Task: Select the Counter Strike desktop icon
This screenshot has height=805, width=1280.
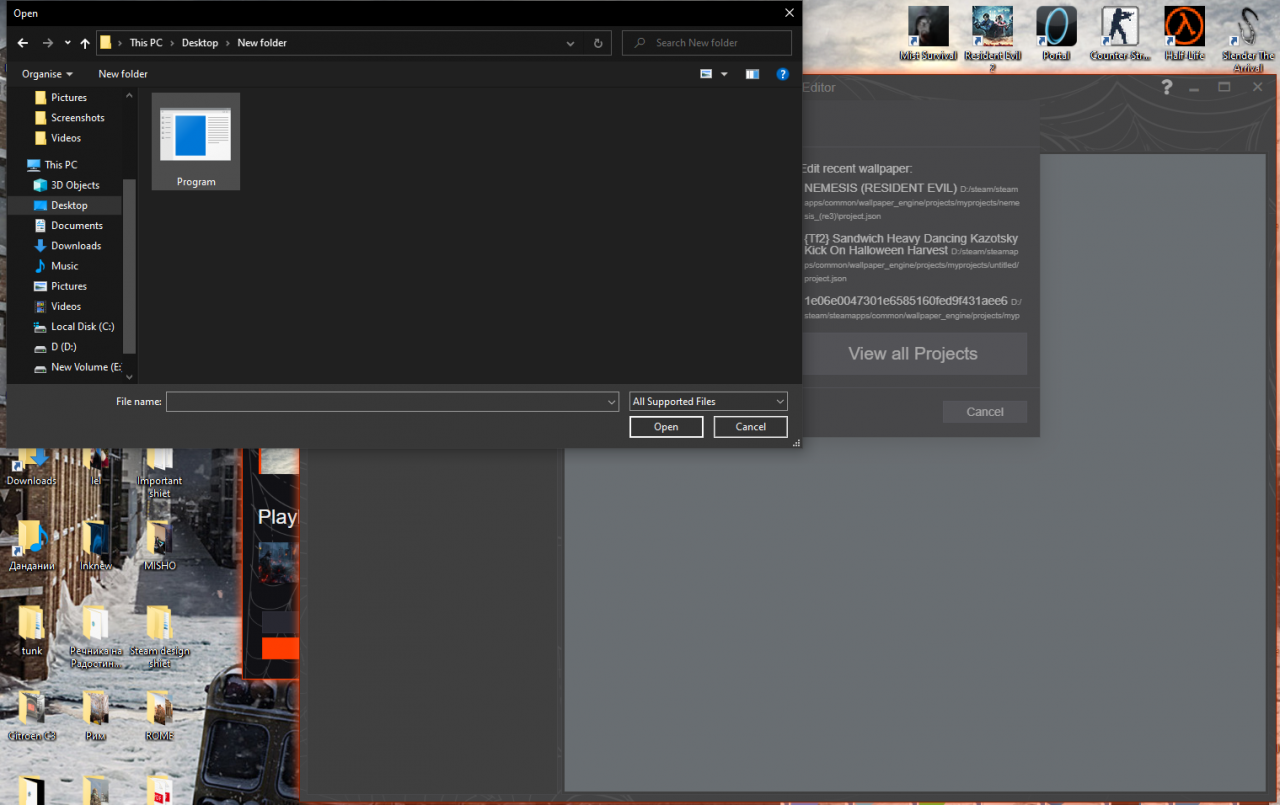Action: (1120, 30)
